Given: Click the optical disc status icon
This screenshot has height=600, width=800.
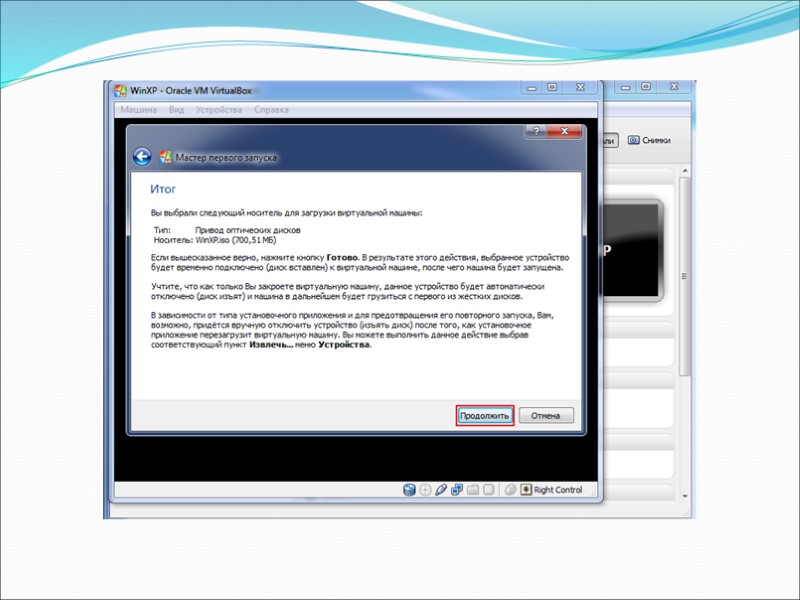Looking at the screenshot, I should click(x=425, y=490).
